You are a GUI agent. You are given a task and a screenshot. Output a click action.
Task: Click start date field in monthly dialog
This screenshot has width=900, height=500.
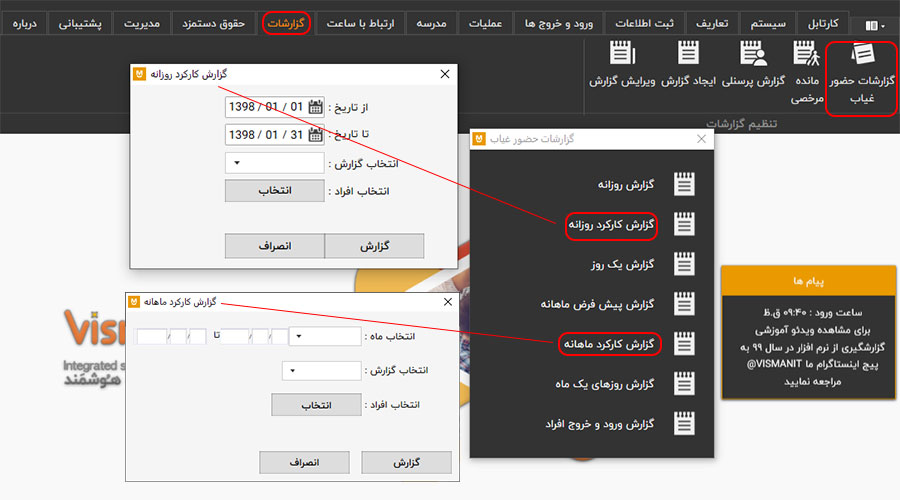[x=254, y=336]
